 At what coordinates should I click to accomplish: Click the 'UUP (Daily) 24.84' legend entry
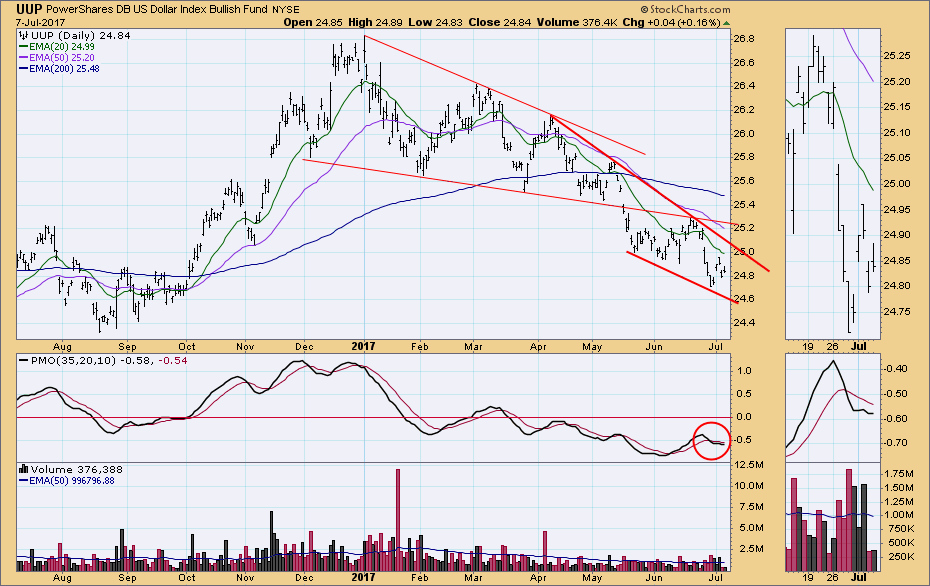point(75,36)
